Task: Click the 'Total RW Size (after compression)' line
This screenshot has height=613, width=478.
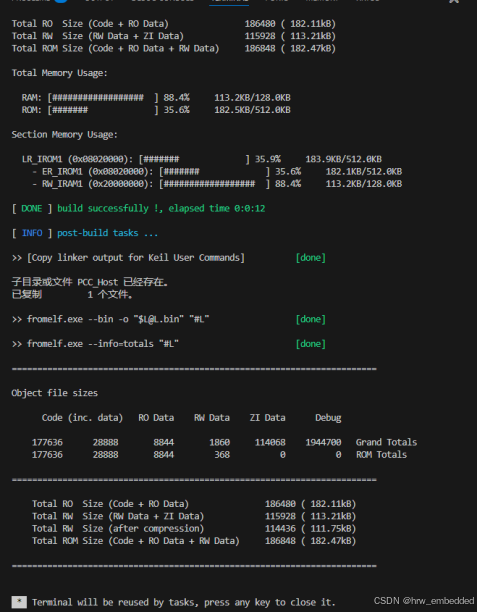Action: pyautogui.click(x=194, y=529)
